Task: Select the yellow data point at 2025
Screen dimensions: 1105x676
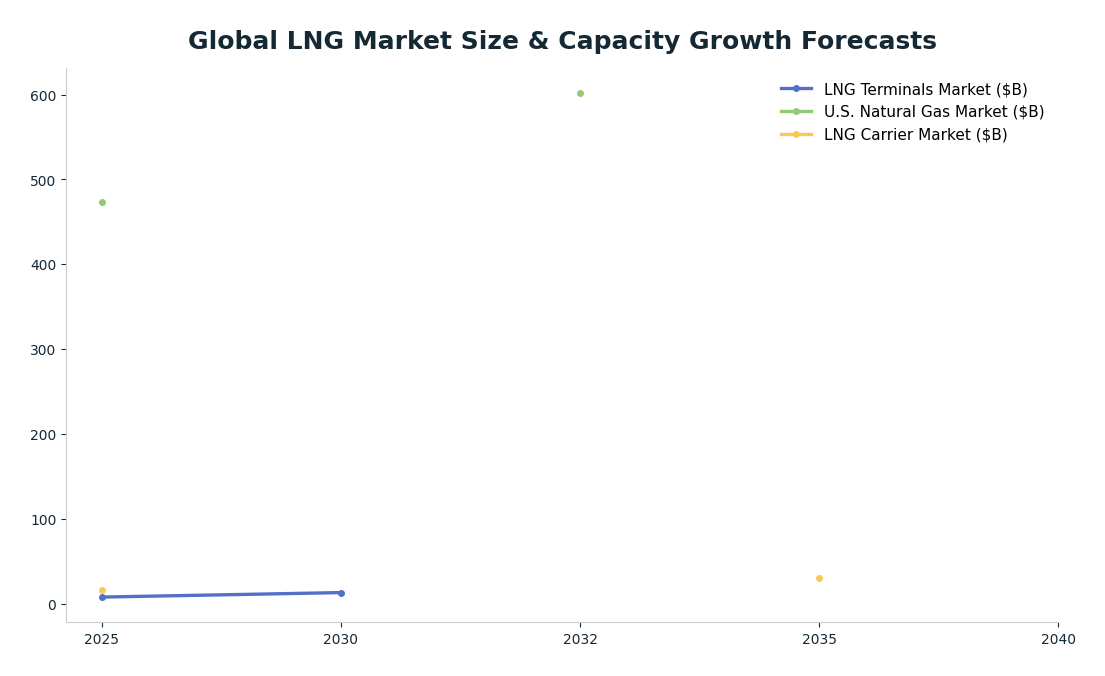Action: pyautogui.click(x=102, y=591)
